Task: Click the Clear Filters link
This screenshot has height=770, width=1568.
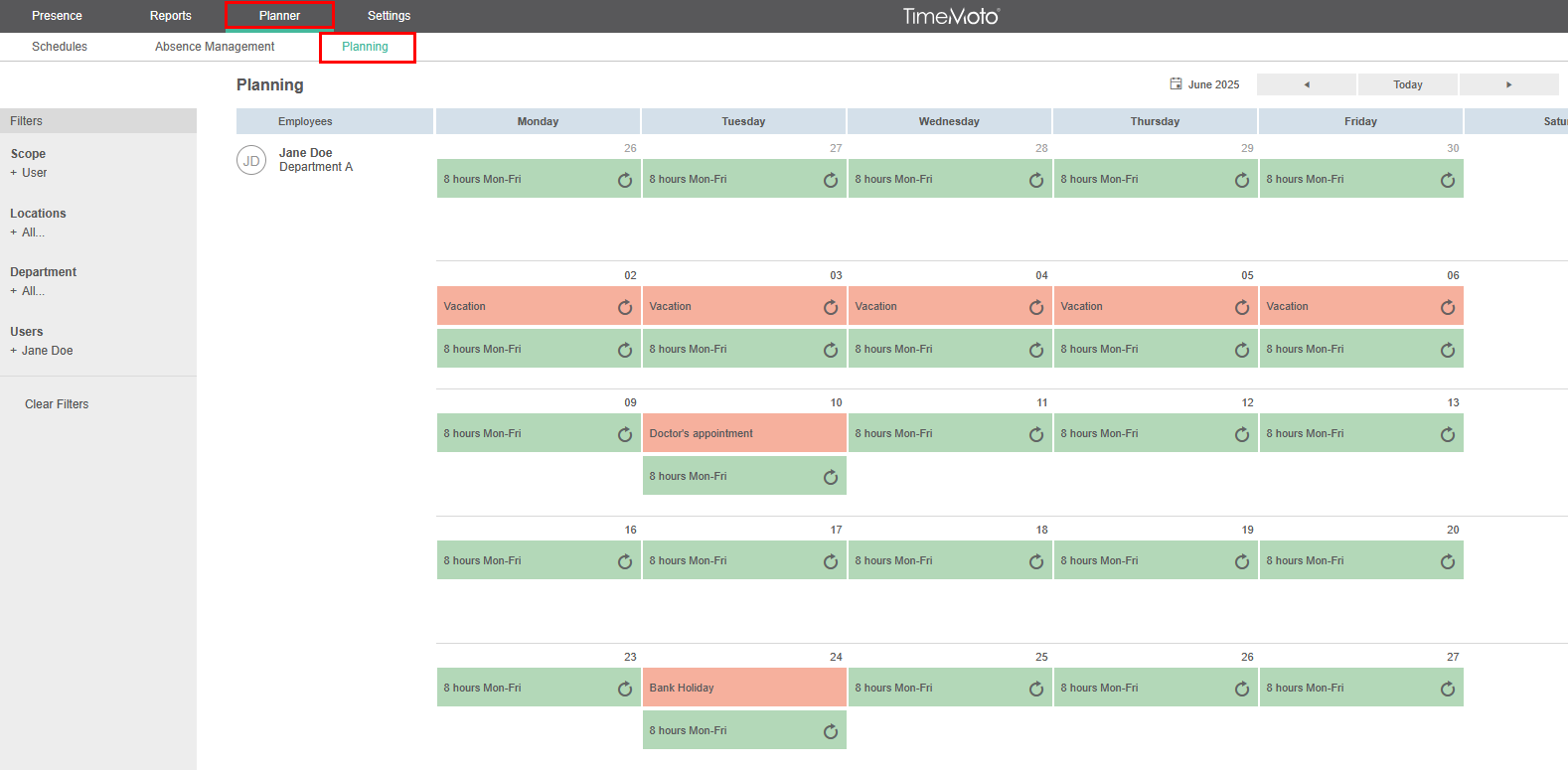Action: (x=57, y=404)
